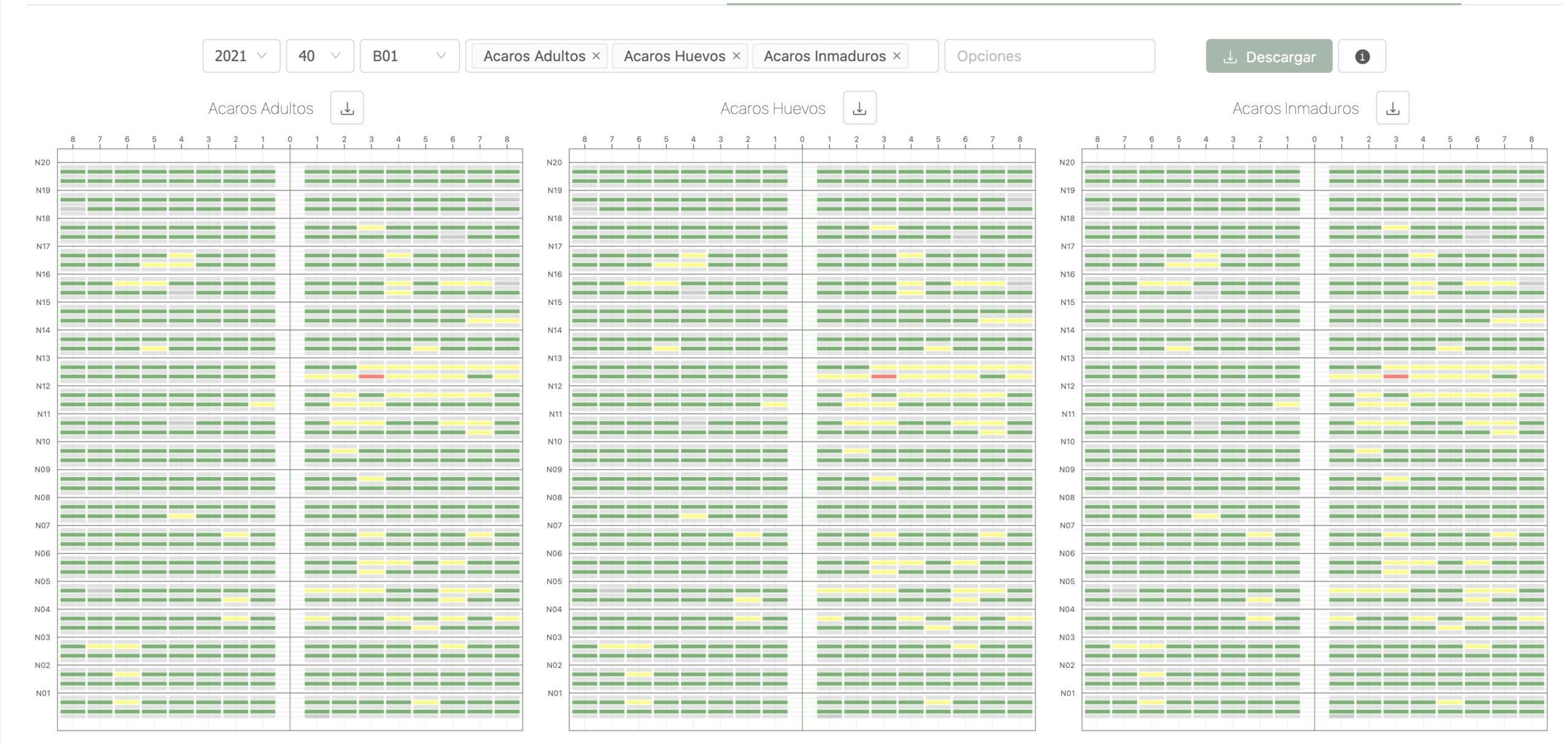Remove the Acaros Inmaduros tag
The height and width of the screenshot is (744, 1568).
coord(897,56)
